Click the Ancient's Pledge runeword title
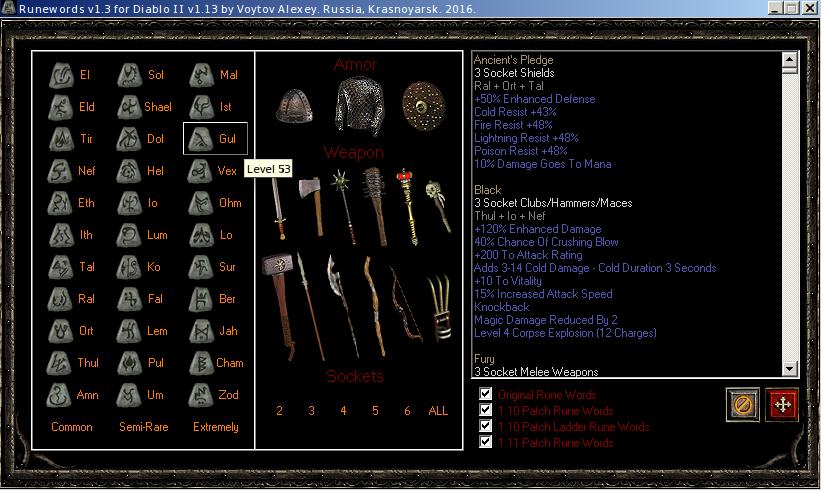 tap(513, 60)
